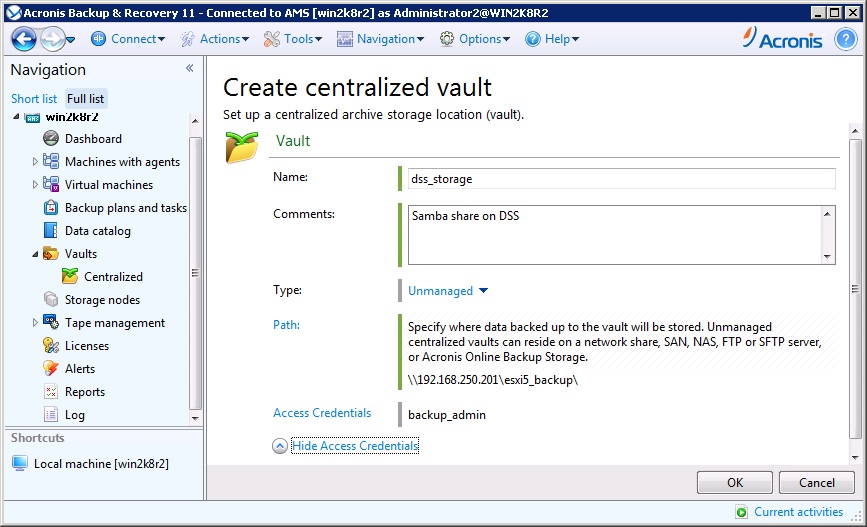
Task: Click the Actions wand icon
Action: point(187,39)
